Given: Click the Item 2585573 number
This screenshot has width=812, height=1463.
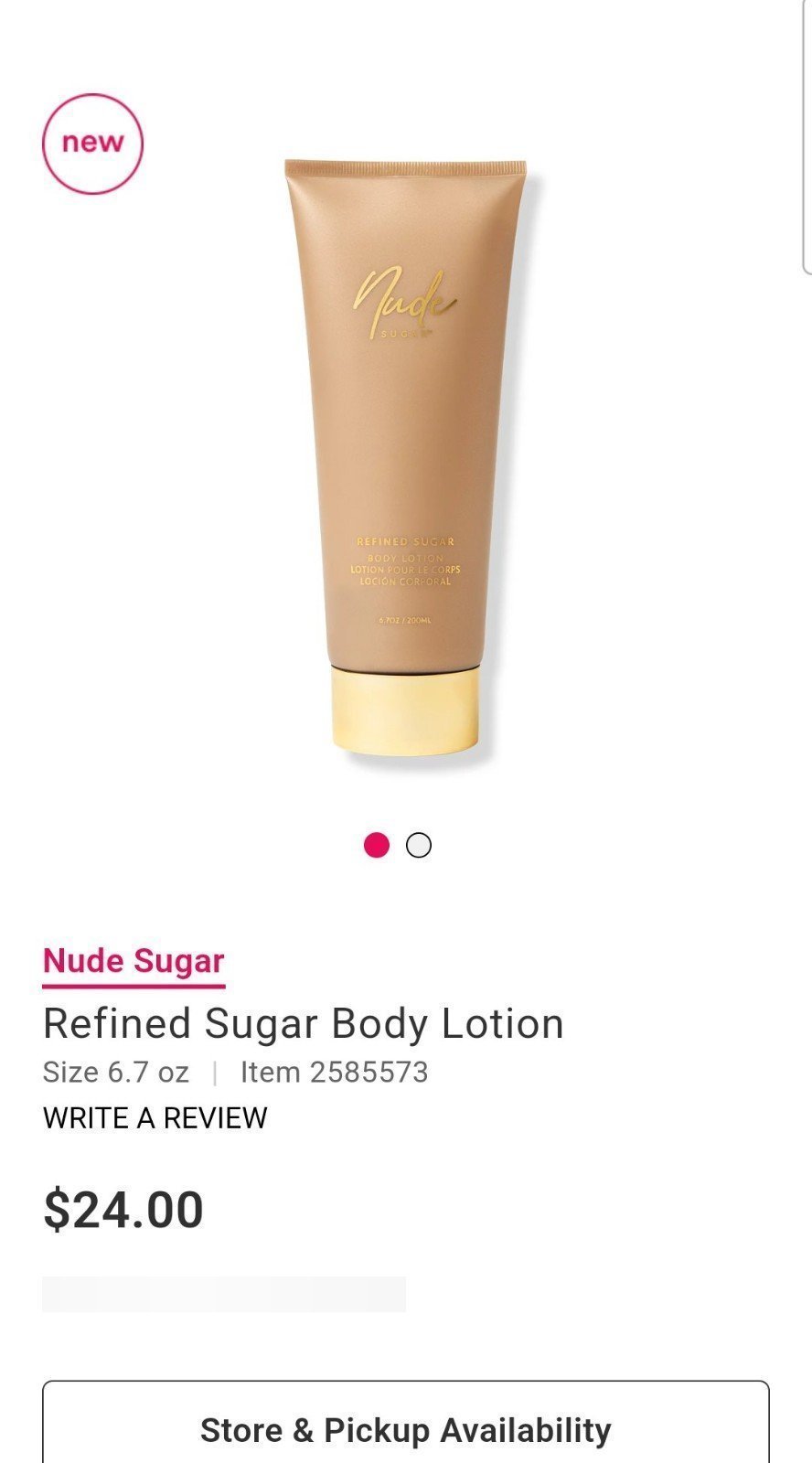Looking at the screenshot, I should coord(335,1072).
